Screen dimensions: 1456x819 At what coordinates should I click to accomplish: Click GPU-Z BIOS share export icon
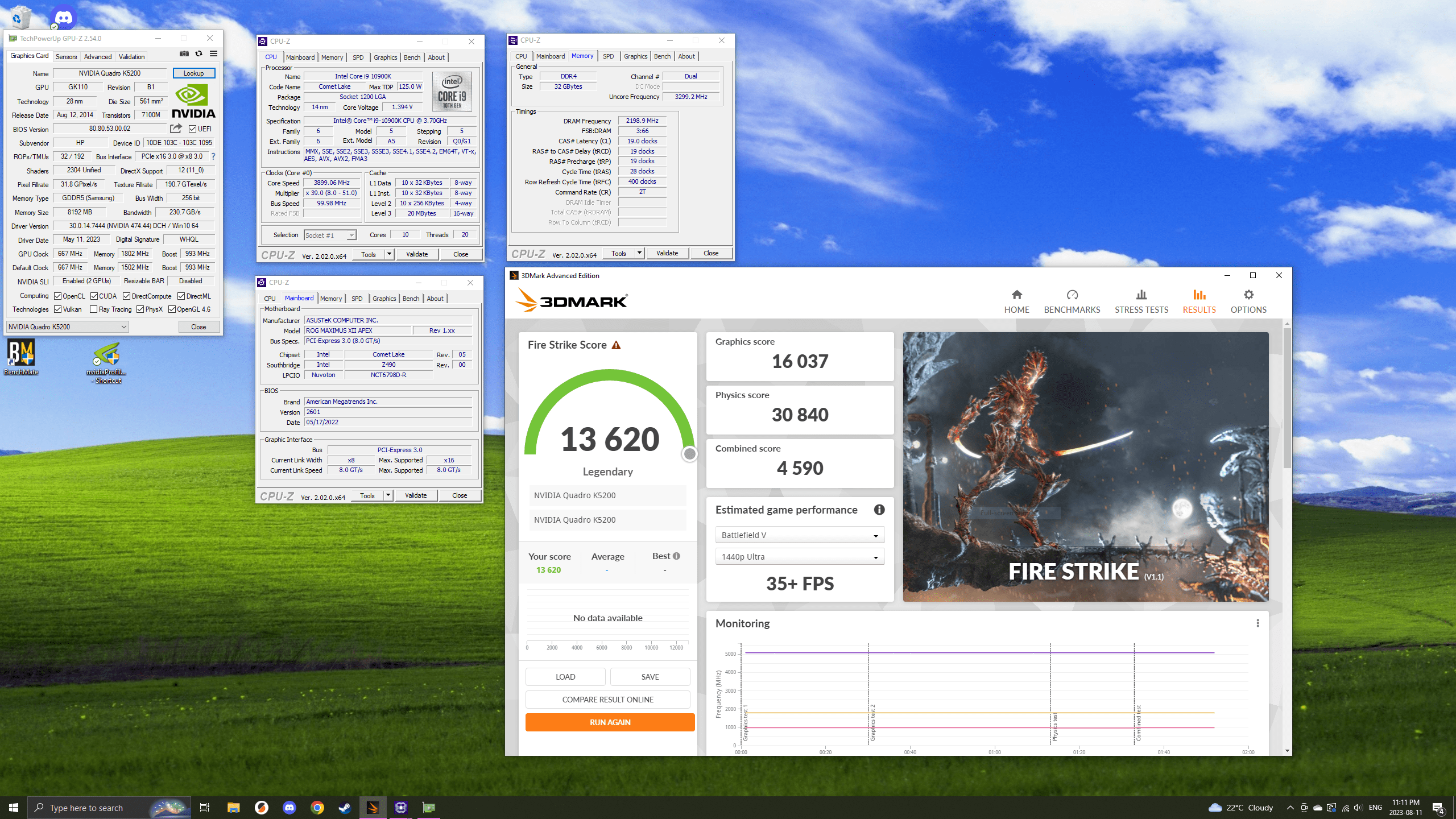coord(176,129)
